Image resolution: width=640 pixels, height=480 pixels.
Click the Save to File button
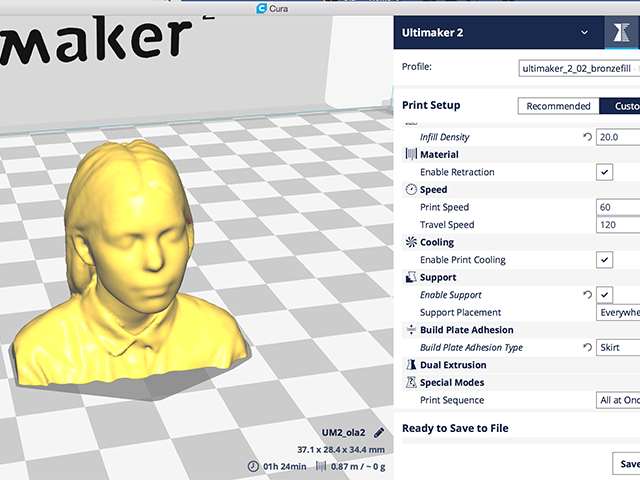(x=626, y=464)
